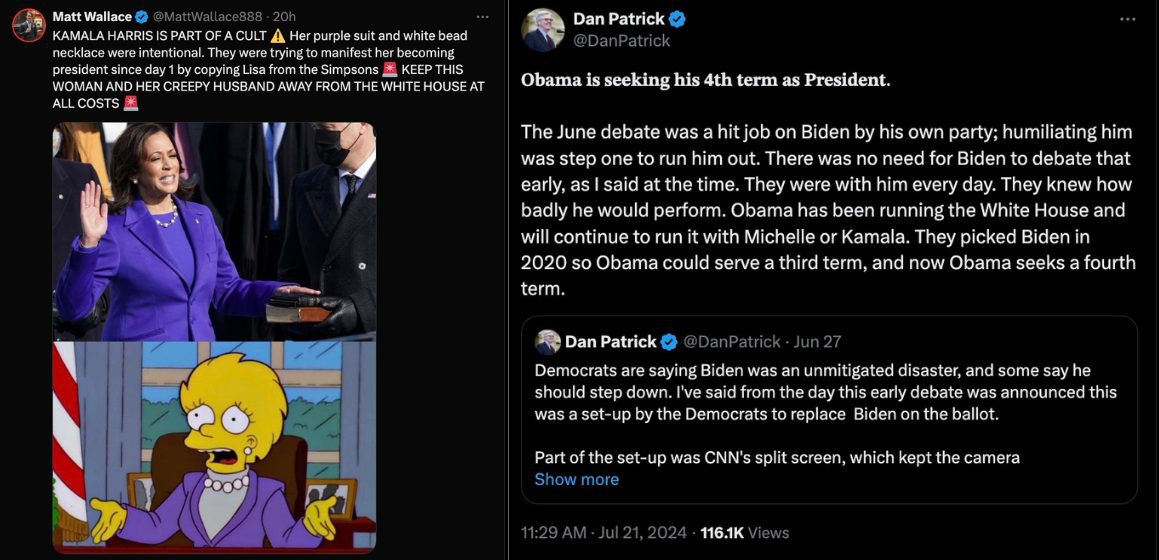The image size is (1159, 560).
Task: Open the 20h timestamp on Matt Wallace's tweet
Action: click(x=284, y=17)
